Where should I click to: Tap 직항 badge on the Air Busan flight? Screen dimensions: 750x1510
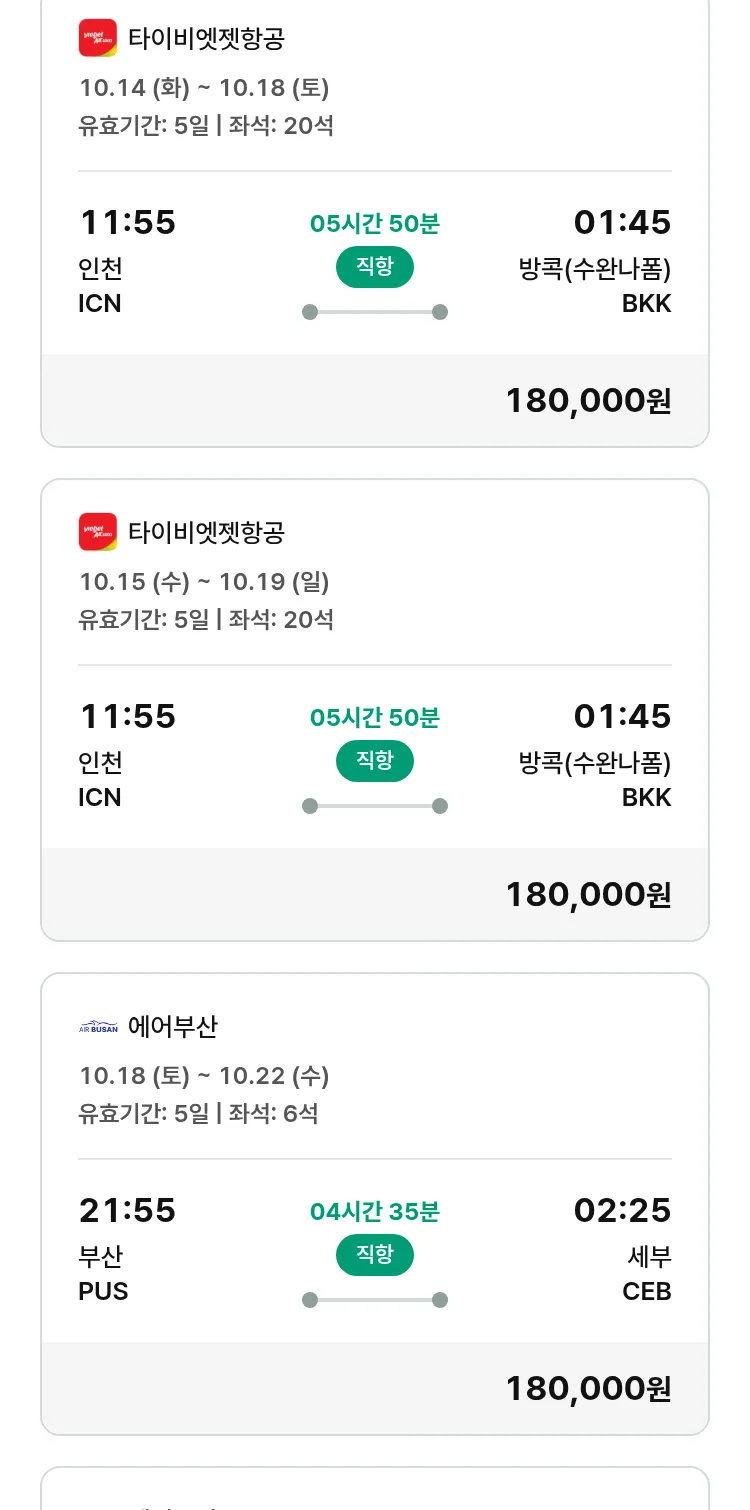(x=374, y=1255)
